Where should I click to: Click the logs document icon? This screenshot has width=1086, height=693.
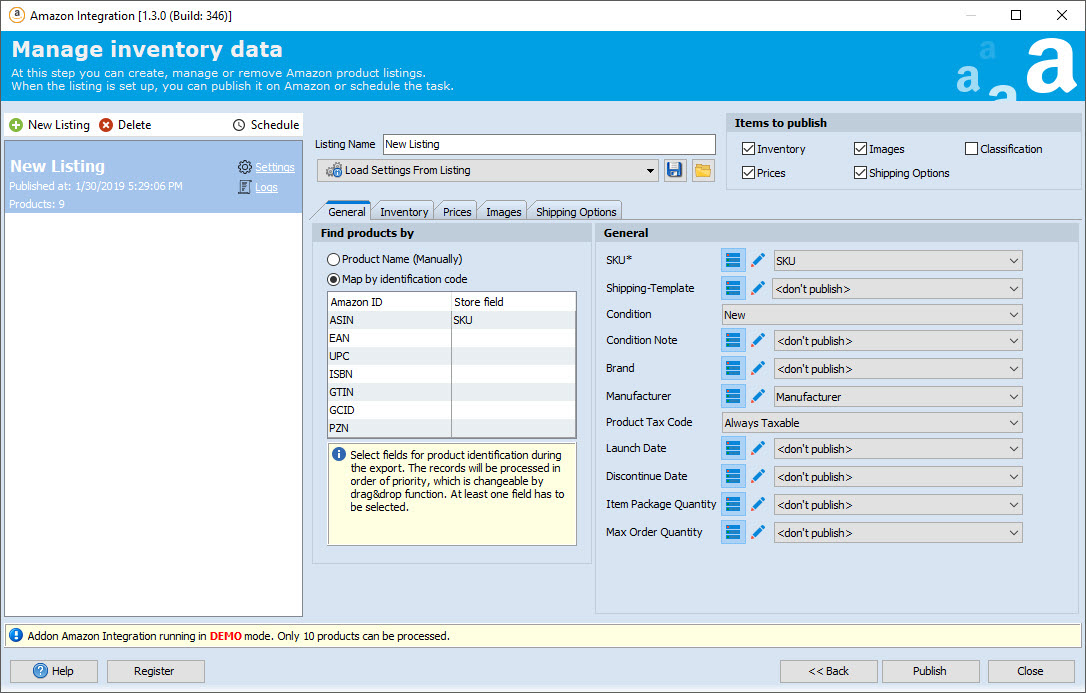pyautogui.click(x=244, y=187)
